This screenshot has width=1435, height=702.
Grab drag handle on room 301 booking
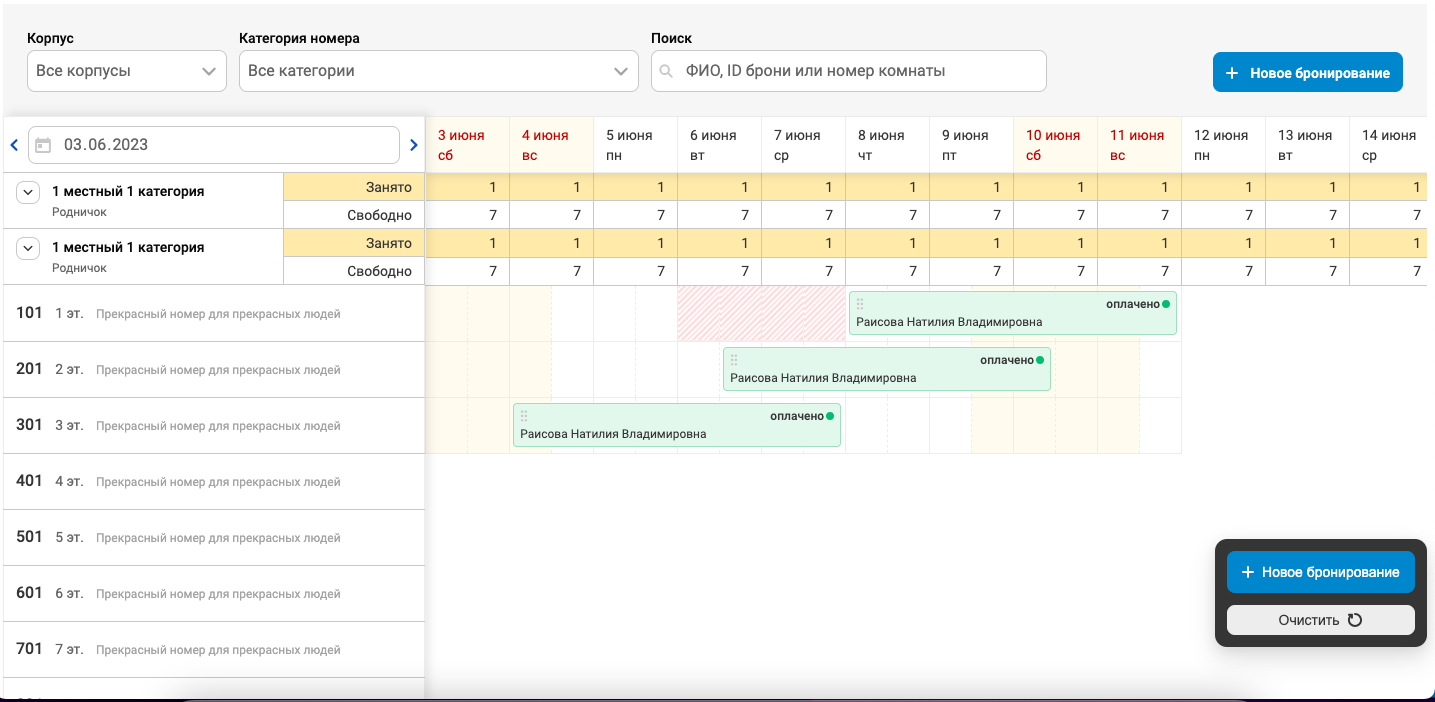pyautogui.click(x=524, y=416)
